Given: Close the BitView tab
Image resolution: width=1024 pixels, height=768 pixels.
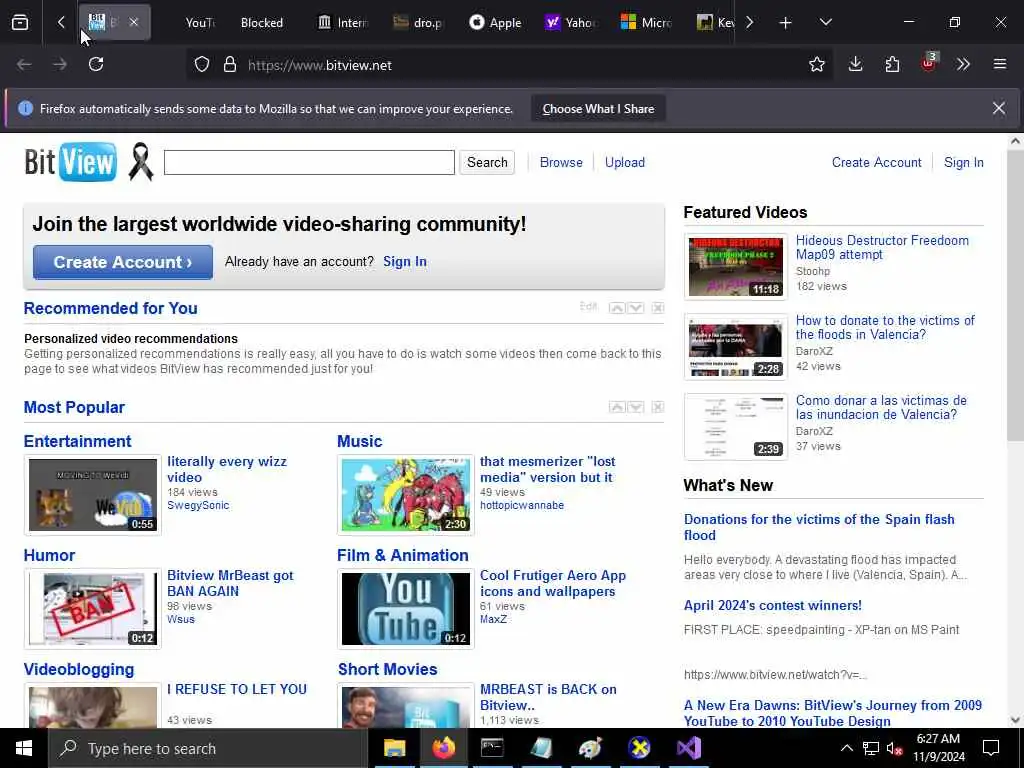Looking at the screenshot, I should click(x=133, y=22).
